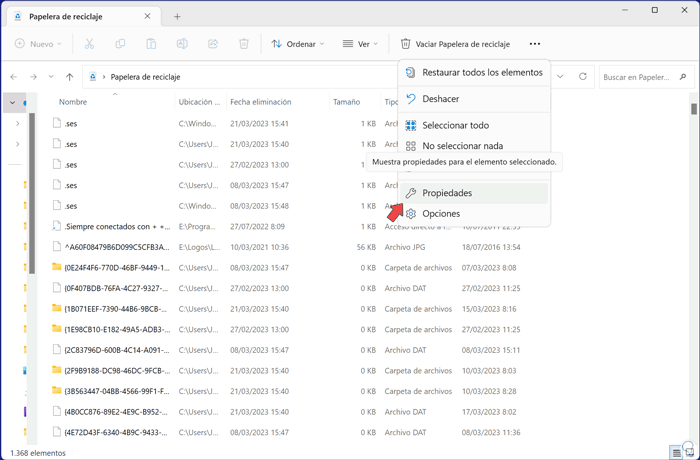
Task: Click the Rename icon in toolbar
Action: (182, 44)
